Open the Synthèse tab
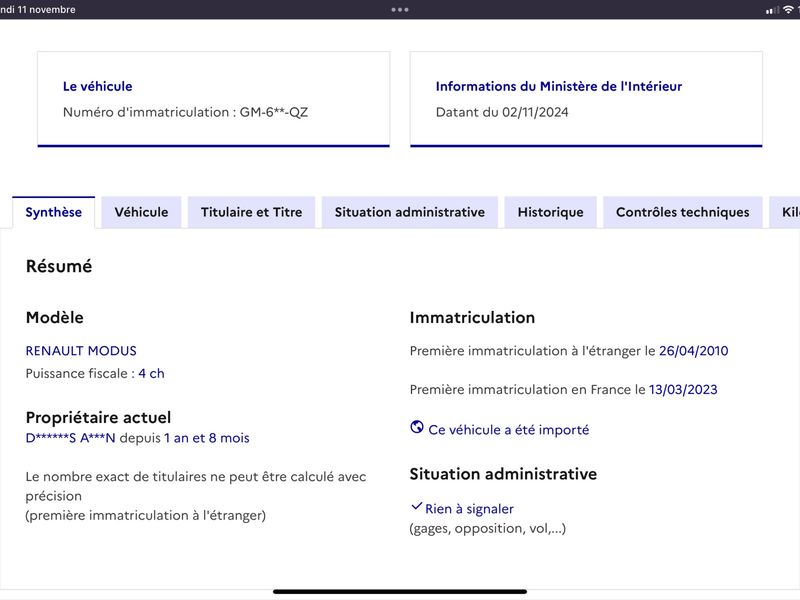Viewport: 800px width, 600px height. tap(54, 212)
